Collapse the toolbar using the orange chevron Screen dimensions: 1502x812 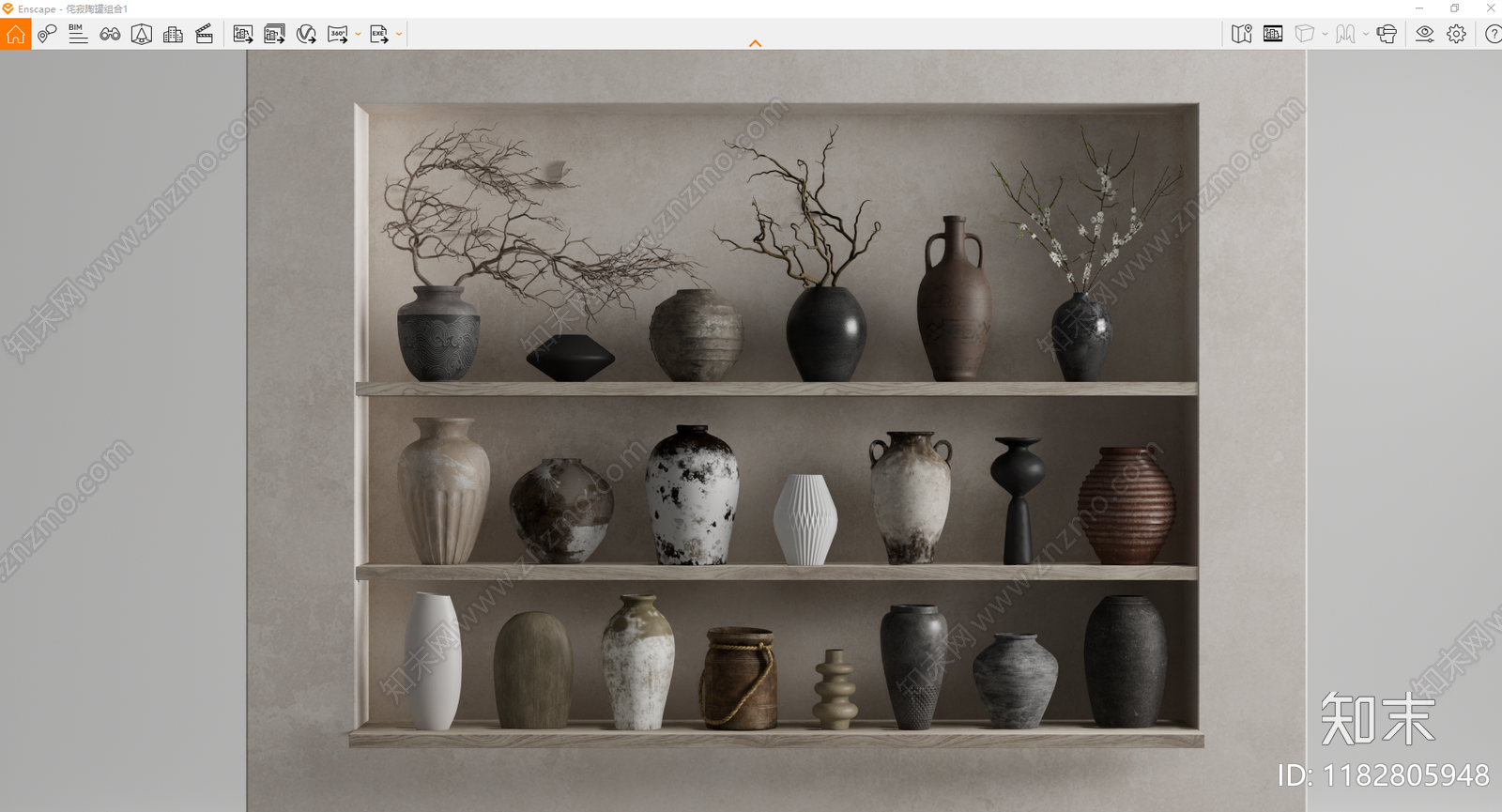coord(756,43)
